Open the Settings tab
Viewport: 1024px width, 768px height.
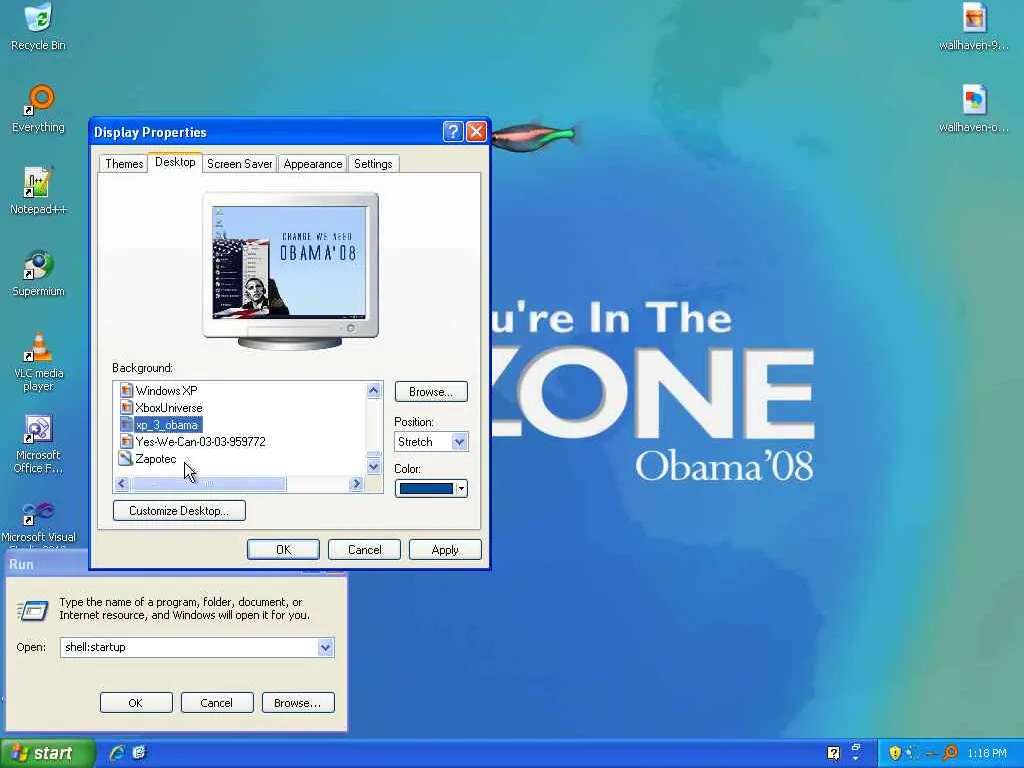(373, 163)
